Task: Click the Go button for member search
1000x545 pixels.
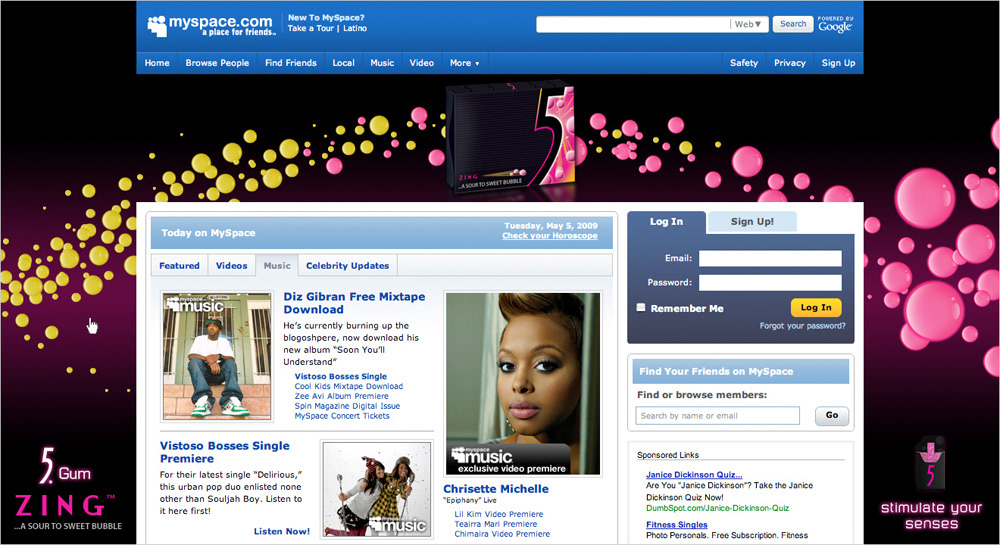Action: pos(832,416)
